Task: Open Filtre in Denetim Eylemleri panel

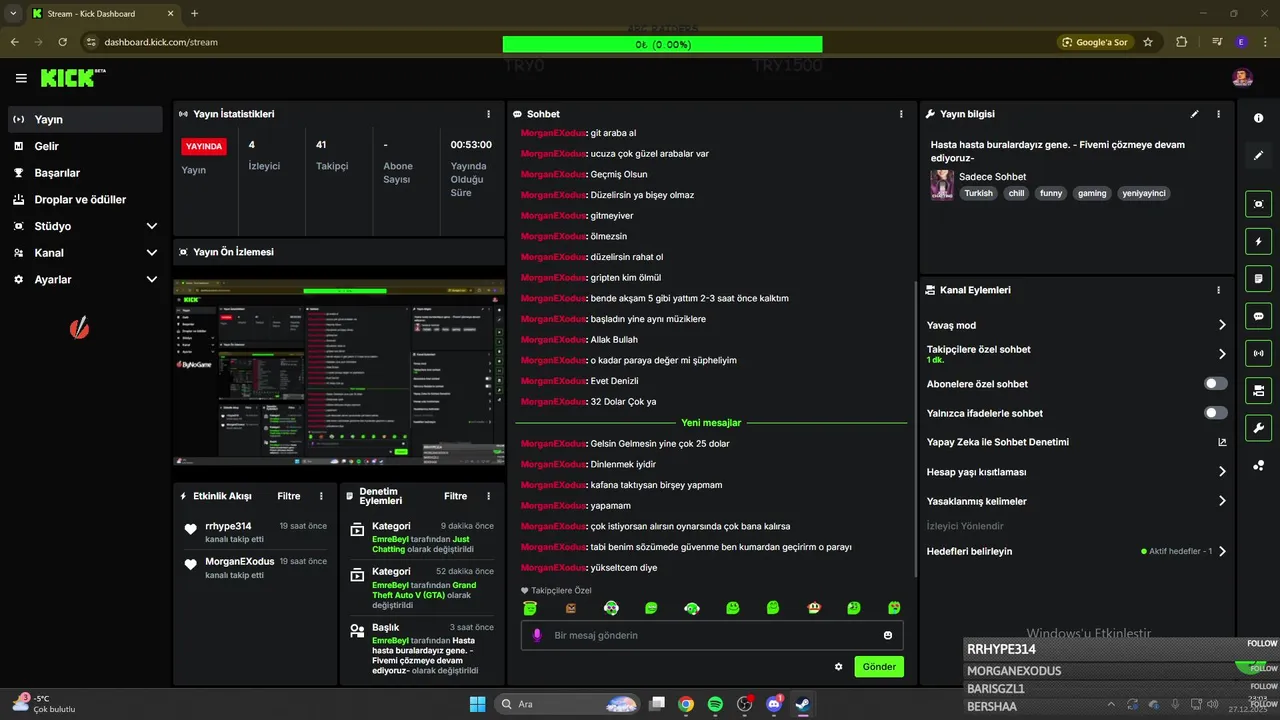Action: (456, 496)
